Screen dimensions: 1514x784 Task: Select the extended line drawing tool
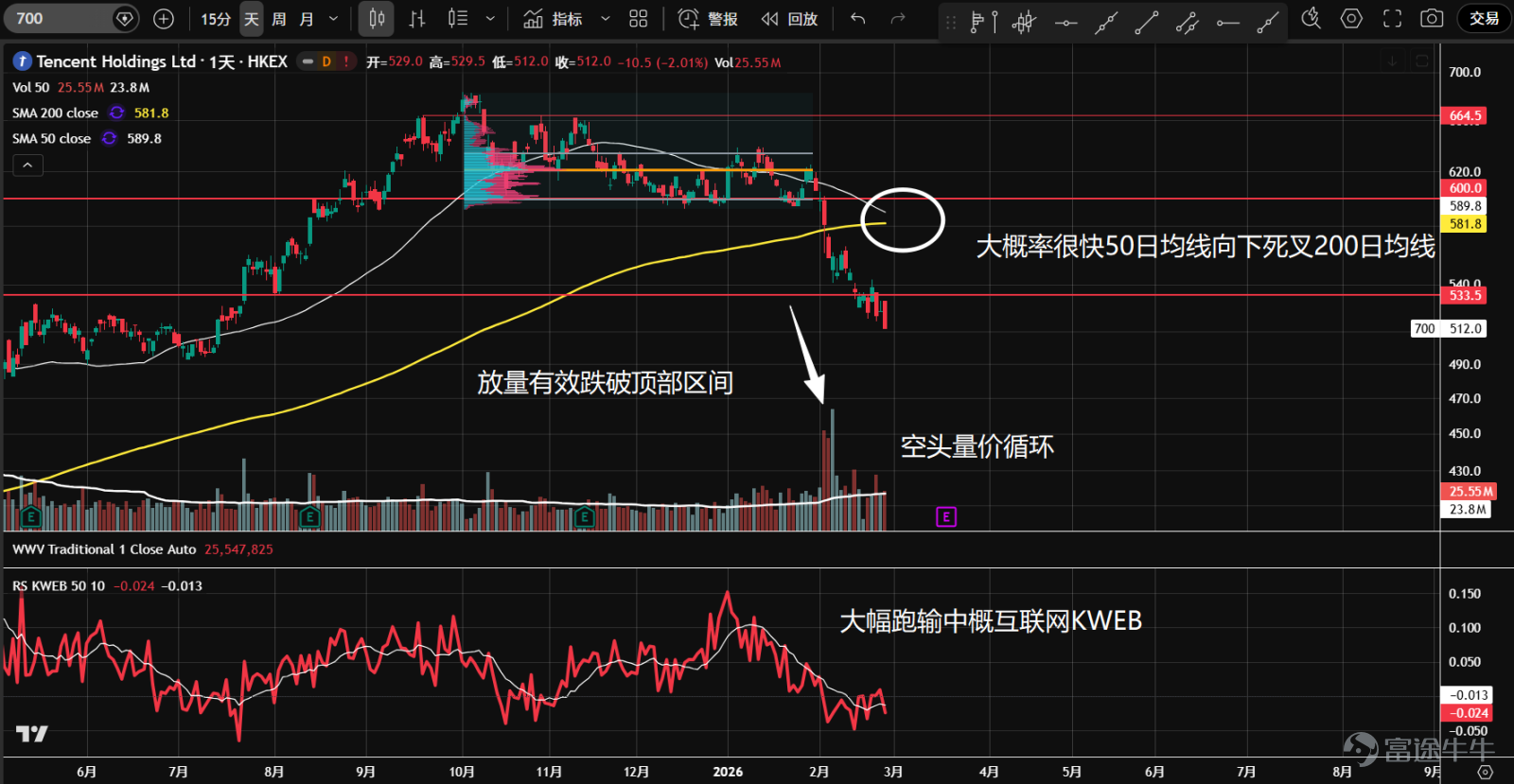1105,21
